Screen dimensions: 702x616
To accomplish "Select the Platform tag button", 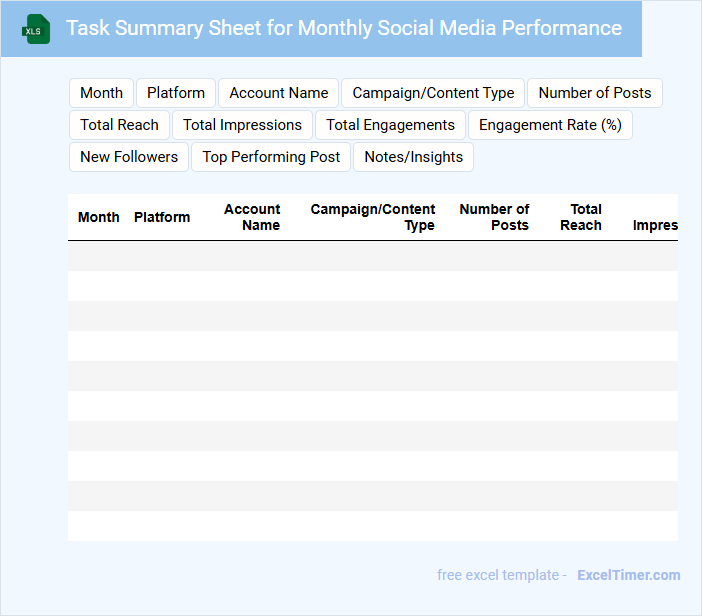I will 176,93.
